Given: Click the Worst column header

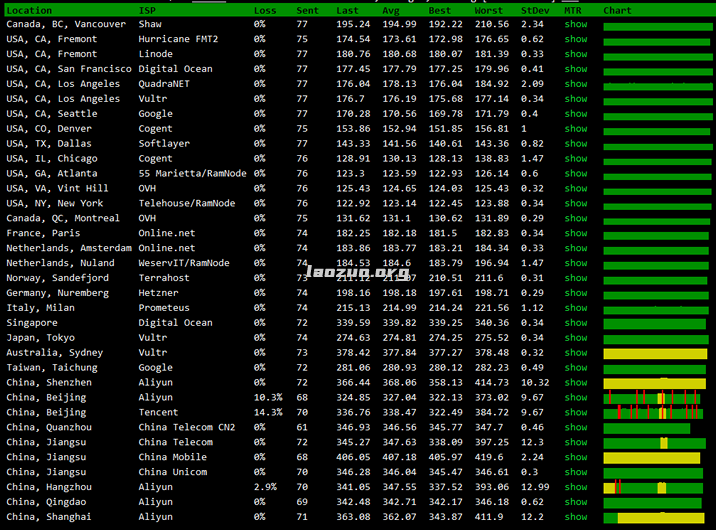Looking at the screenshot, I should point(491,10).
